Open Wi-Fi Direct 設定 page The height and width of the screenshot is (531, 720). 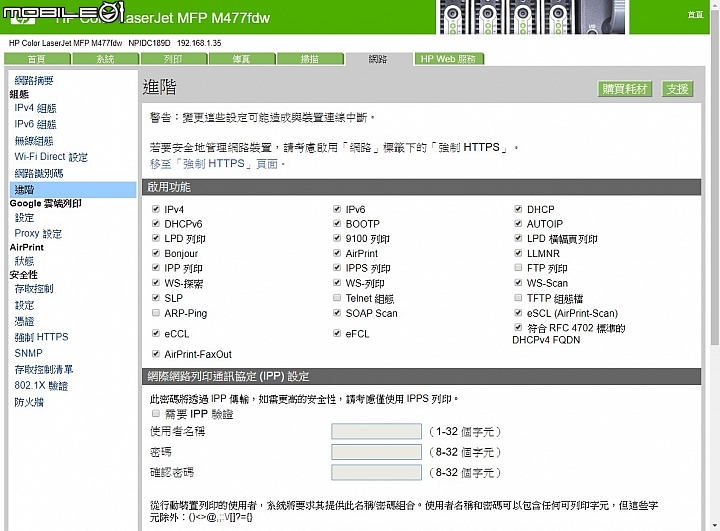point(51,157)
